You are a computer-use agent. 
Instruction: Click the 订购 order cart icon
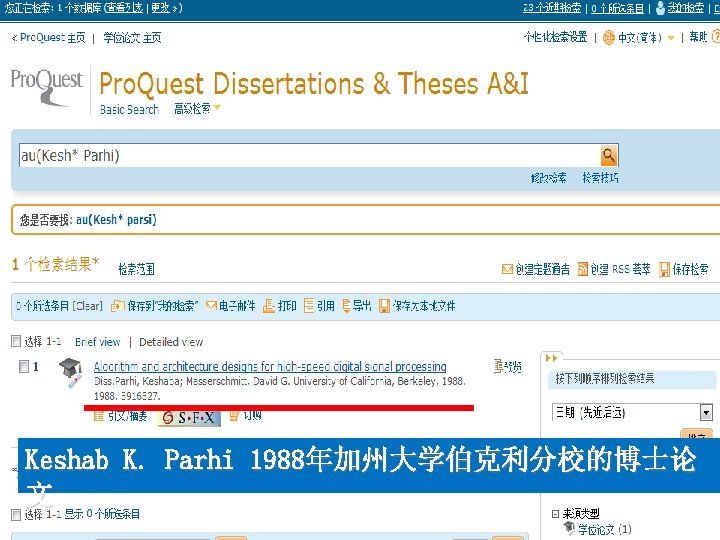(x=234, y=416)
